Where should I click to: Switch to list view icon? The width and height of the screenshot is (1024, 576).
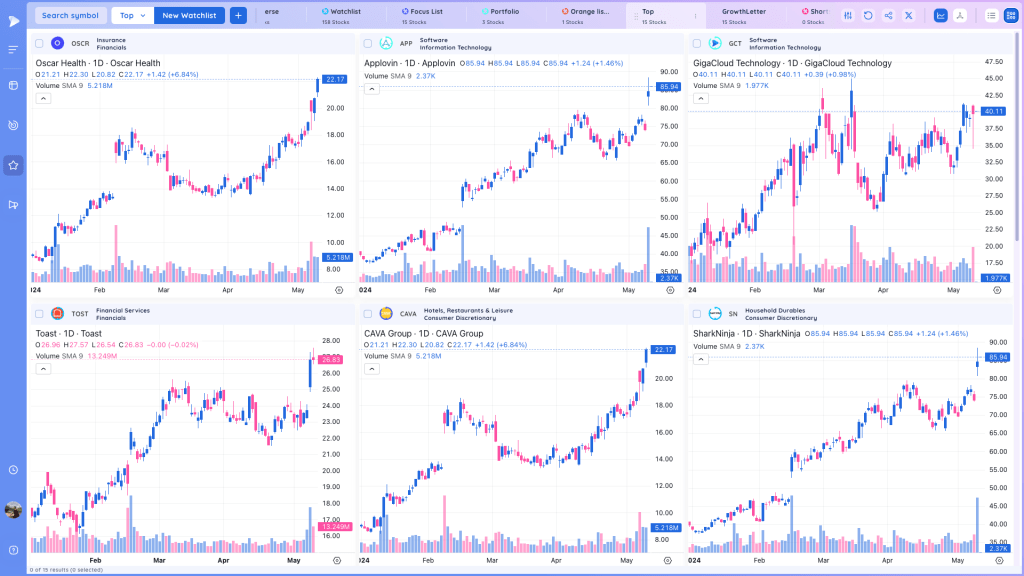point(991,16)
